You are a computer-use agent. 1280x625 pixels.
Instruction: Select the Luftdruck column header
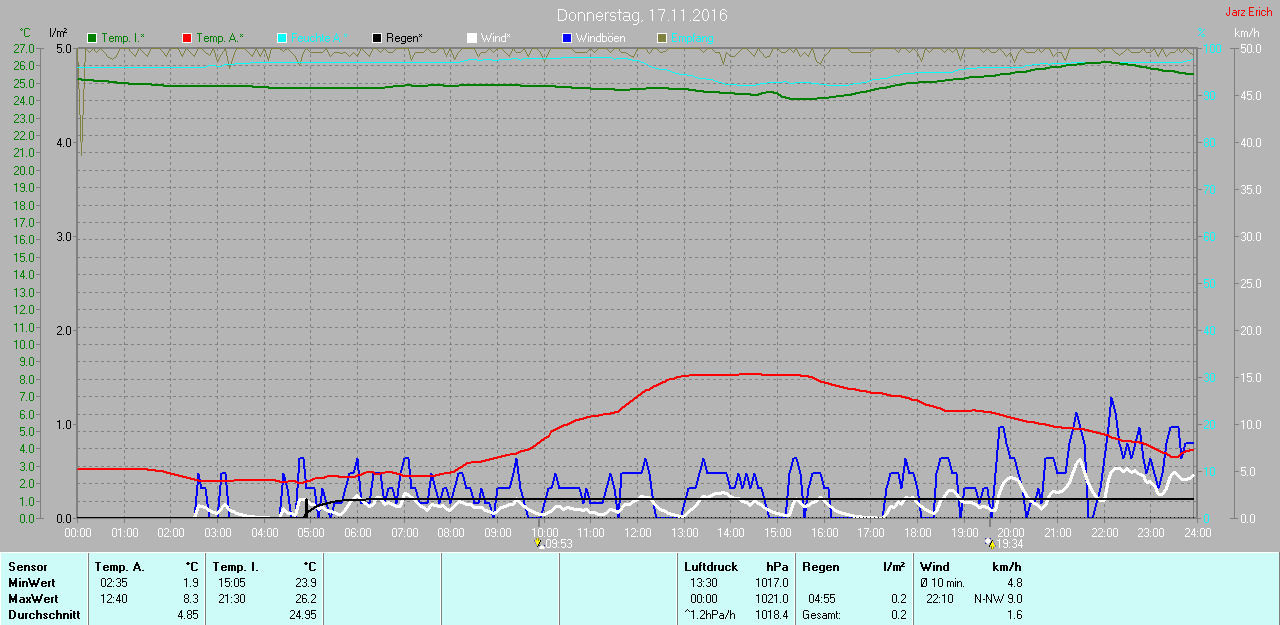coord(711,567)
